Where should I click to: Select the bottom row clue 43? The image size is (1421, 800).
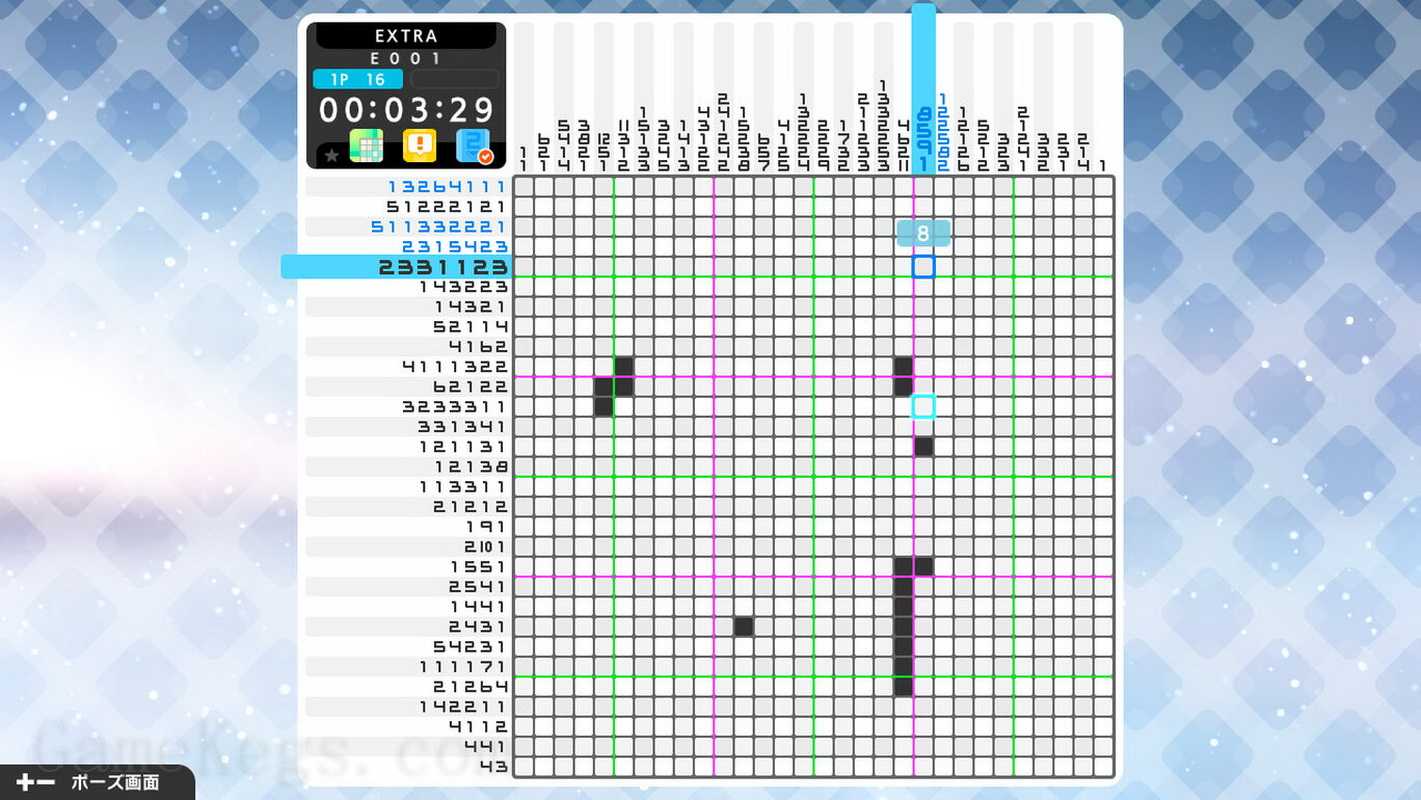tap(493, 767)
